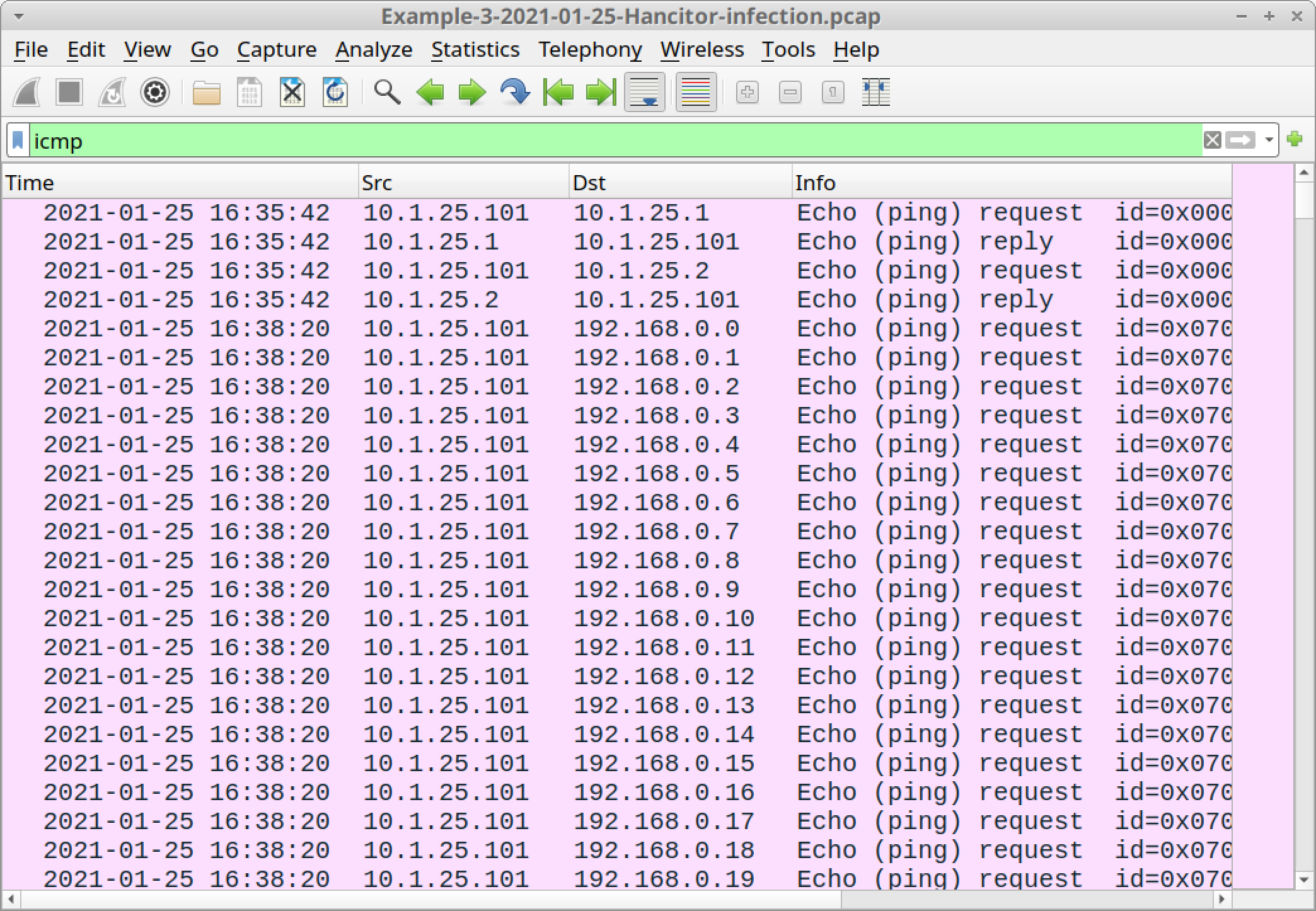Open recent display filters dropdown
1316x911 pixels.
(1269, 140)
